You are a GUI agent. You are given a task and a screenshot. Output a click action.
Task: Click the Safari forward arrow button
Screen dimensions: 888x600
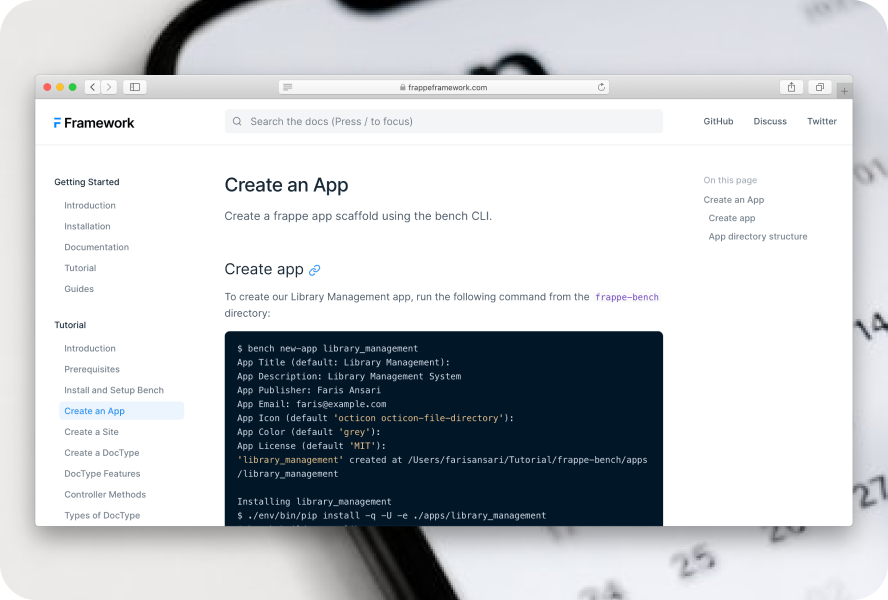pos(109,87)
